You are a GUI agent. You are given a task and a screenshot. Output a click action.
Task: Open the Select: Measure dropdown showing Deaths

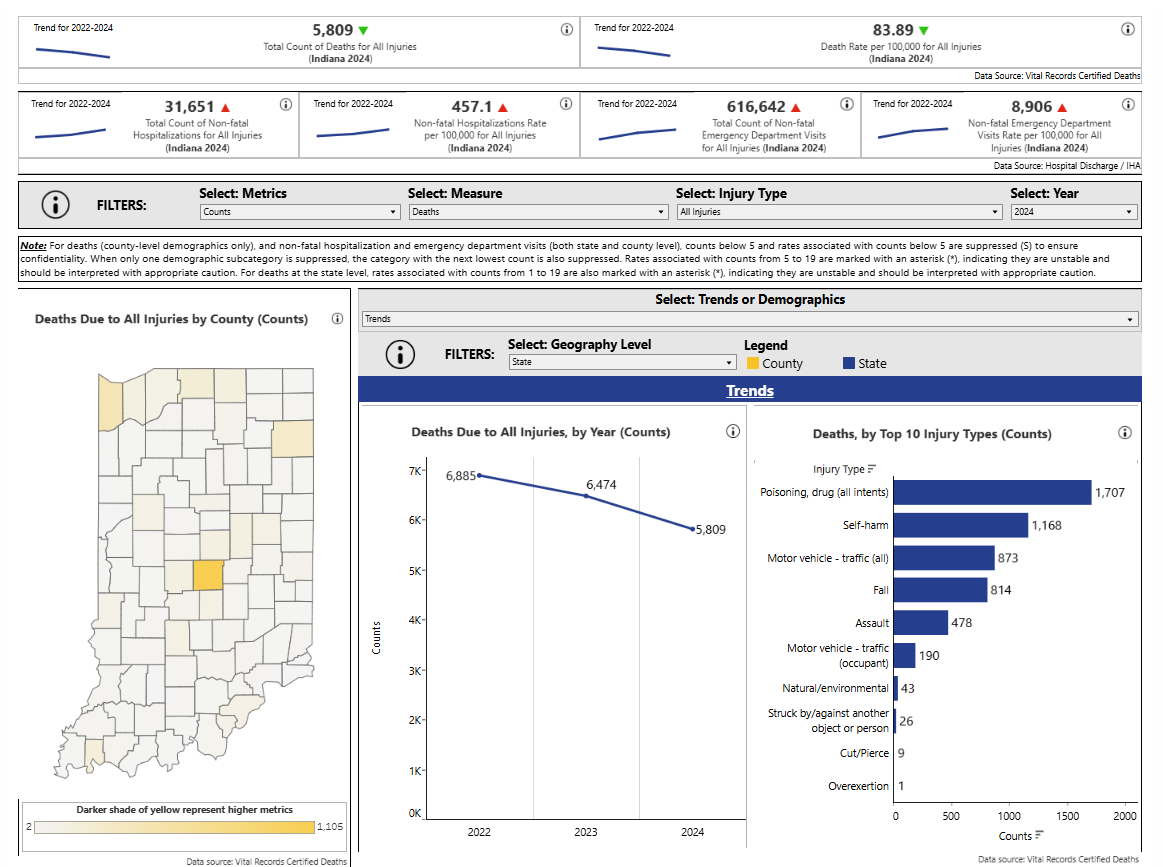click(538, 212)
